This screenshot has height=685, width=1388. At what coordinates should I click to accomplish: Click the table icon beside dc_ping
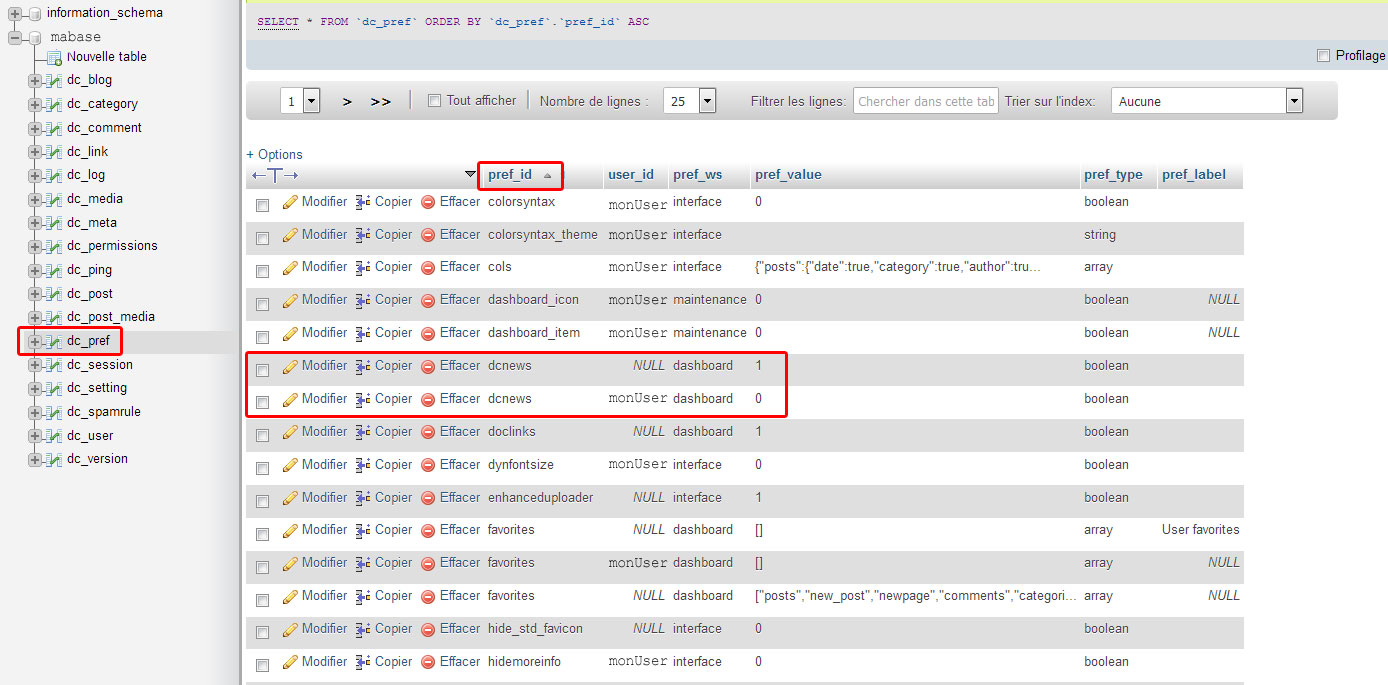[x=54, y=270]
